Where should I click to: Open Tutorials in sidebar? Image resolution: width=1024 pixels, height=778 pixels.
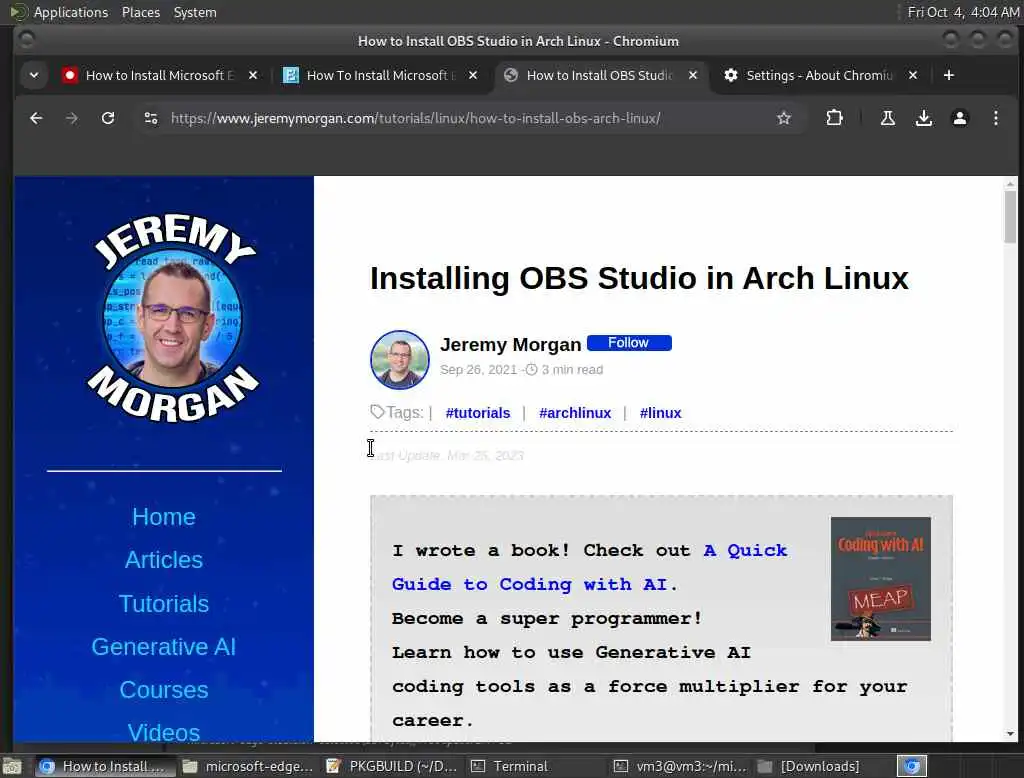tap(164, 604)
